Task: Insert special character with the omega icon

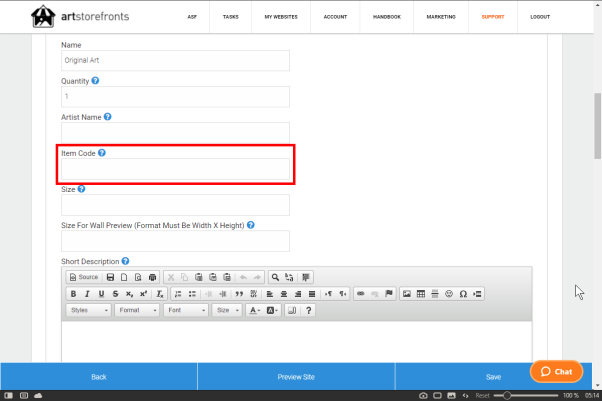Action: 463,294
